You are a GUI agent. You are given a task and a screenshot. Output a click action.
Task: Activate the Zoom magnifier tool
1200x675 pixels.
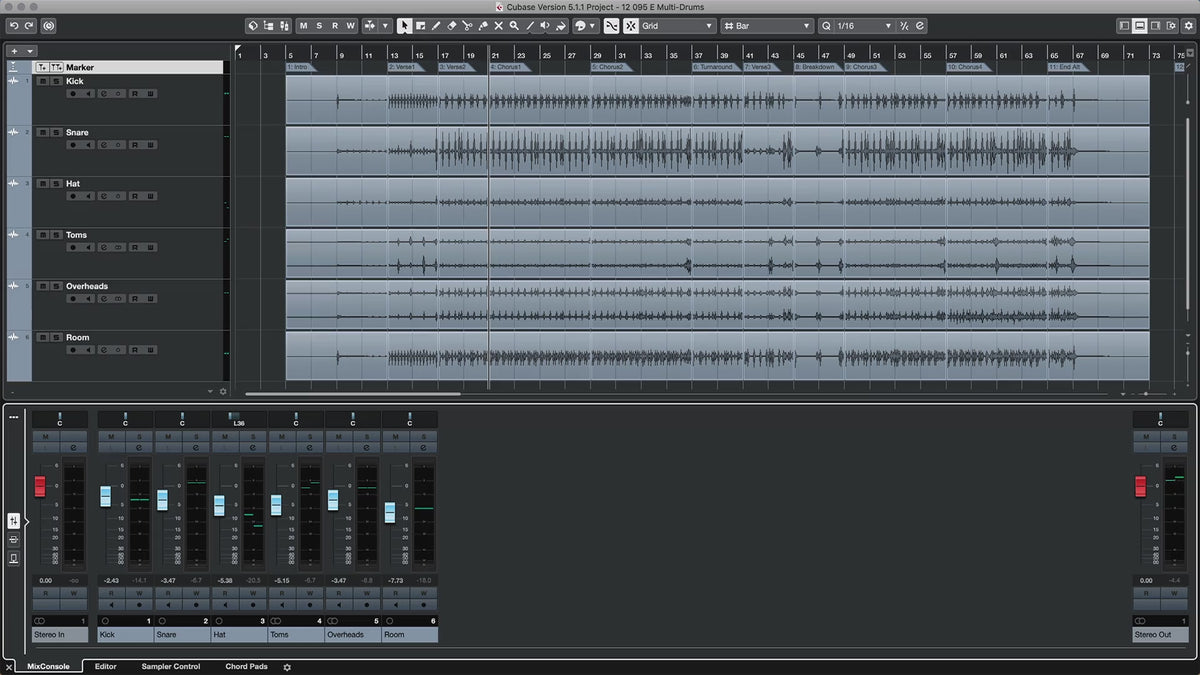click(x=514, y=26)
